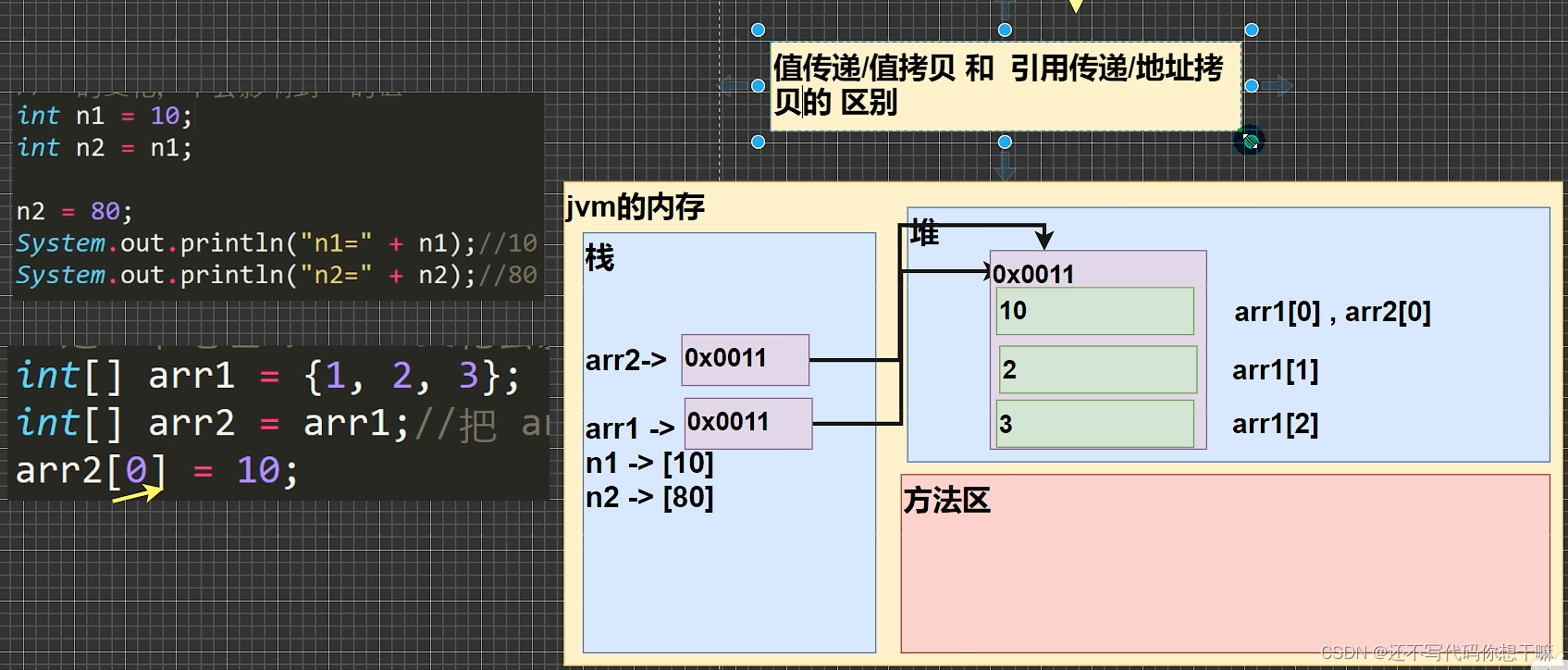This screenshot has width=1568, height=670.
Task: Click the code line arr2[0] = 10;
Action: click(157, 470)
